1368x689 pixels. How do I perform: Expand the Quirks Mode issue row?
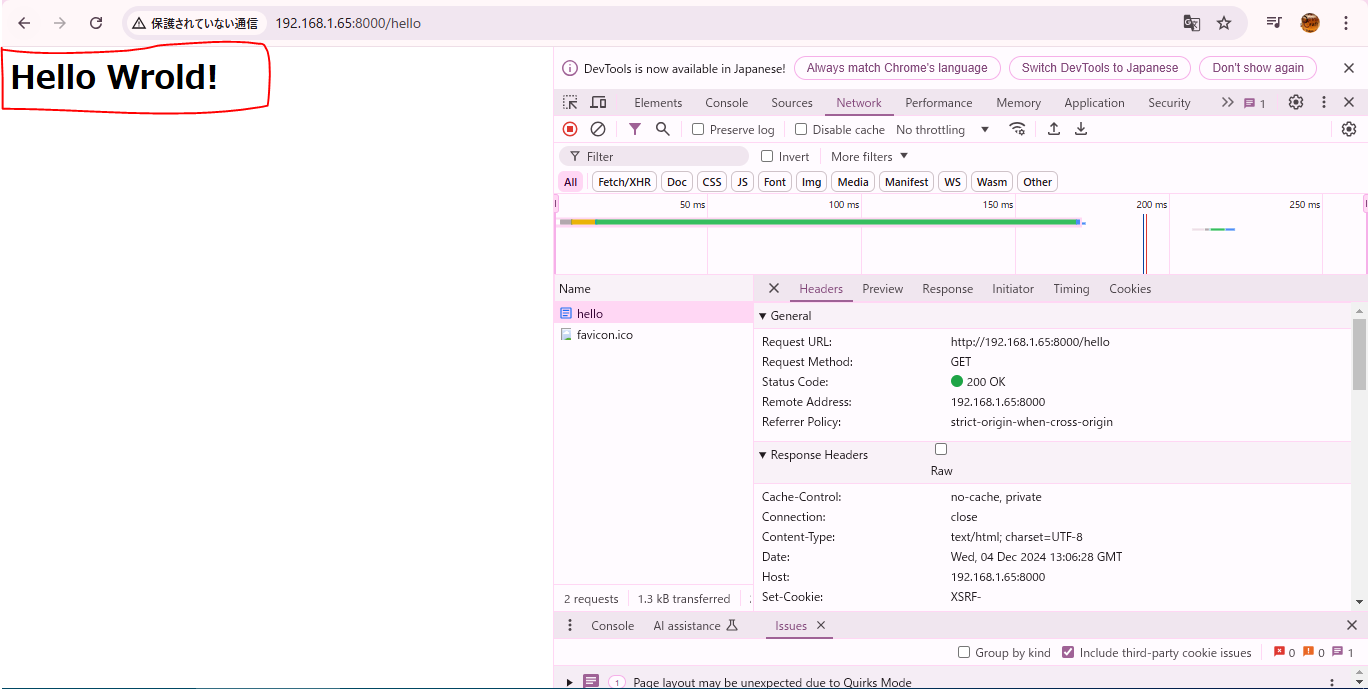tap(570, 682)
